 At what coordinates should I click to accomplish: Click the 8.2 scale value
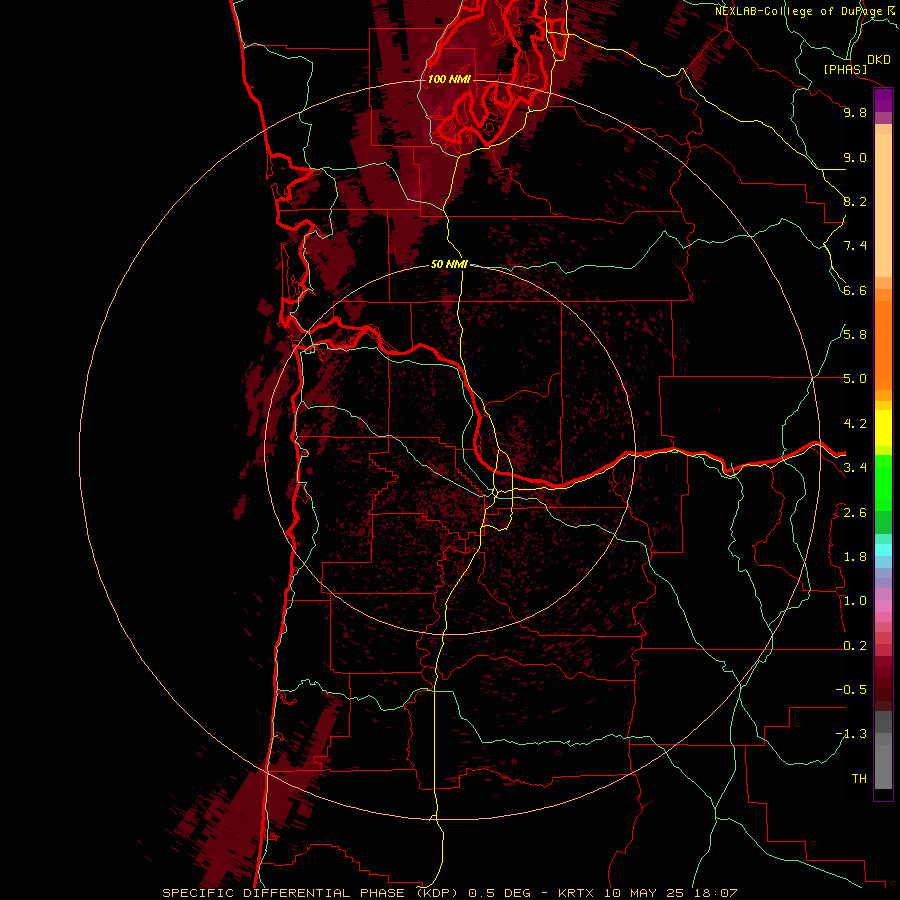pos(855,201)
